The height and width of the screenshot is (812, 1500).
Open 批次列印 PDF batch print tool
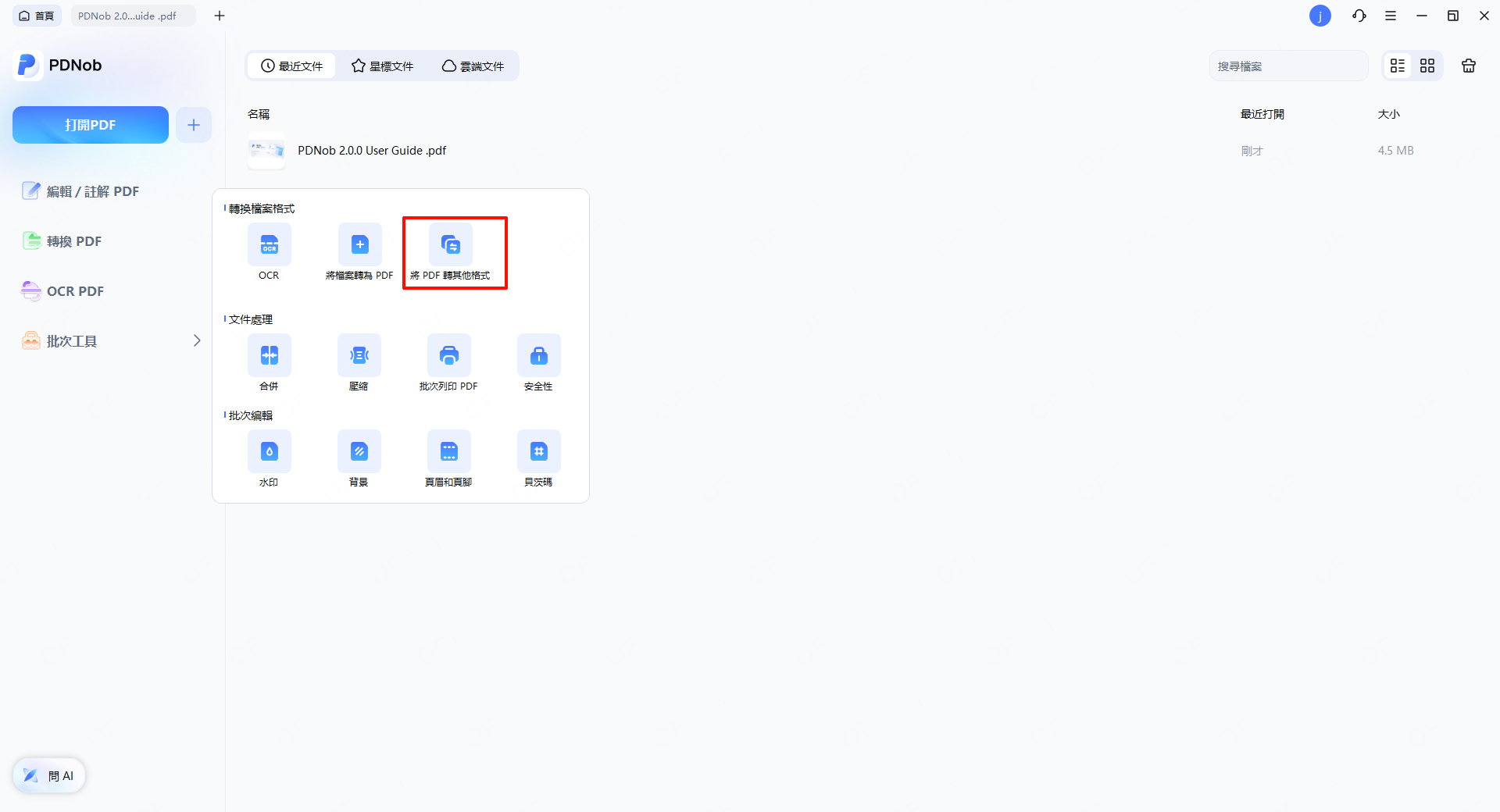tap(449, 355)
